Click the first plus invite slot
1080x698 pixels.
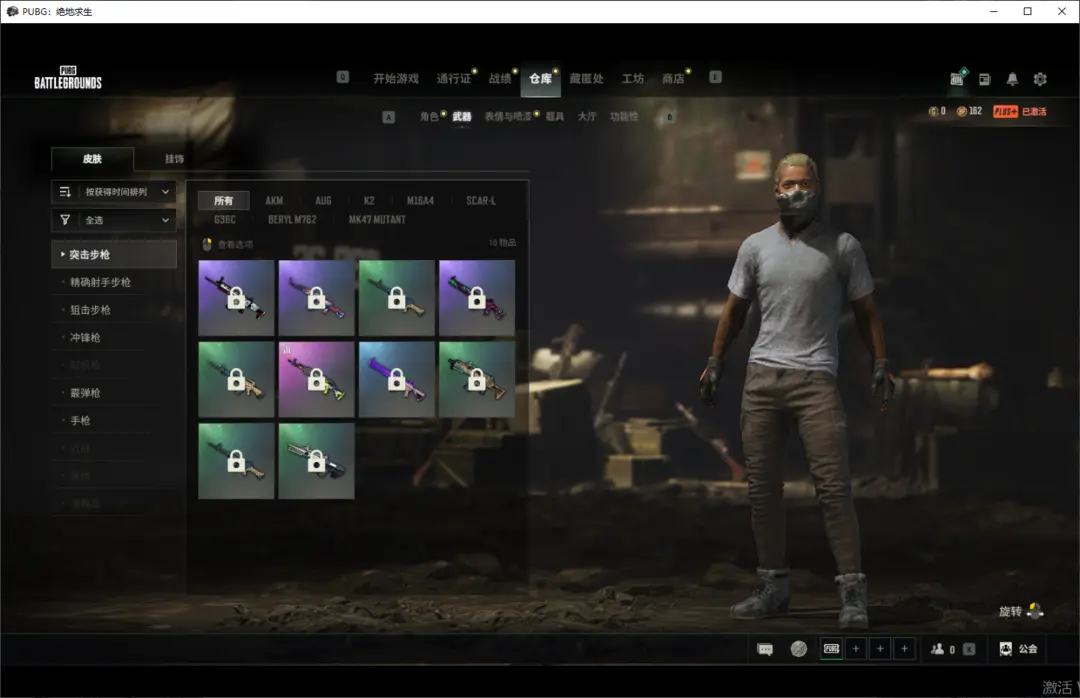coord(856,648)
